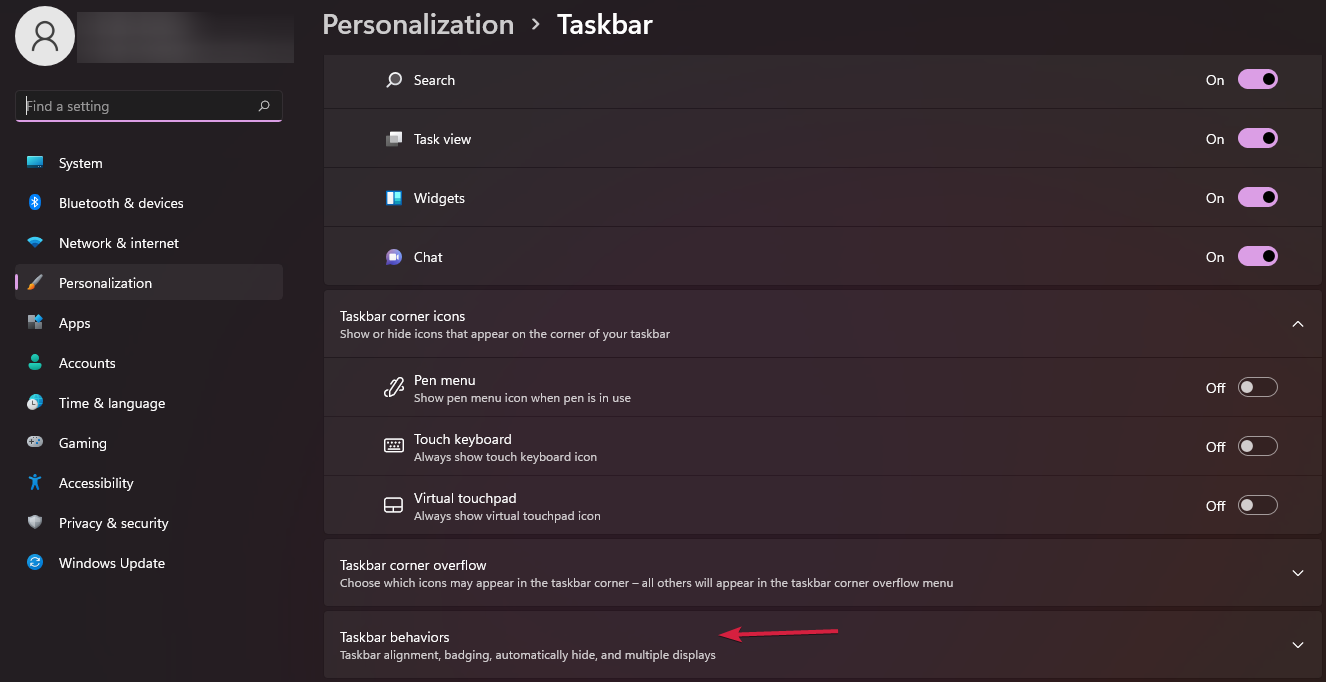The width and height of the screenshot is (1326, 682).
Task: Disable the Widgets toggle switch
Action: (x=1257, y=198)
